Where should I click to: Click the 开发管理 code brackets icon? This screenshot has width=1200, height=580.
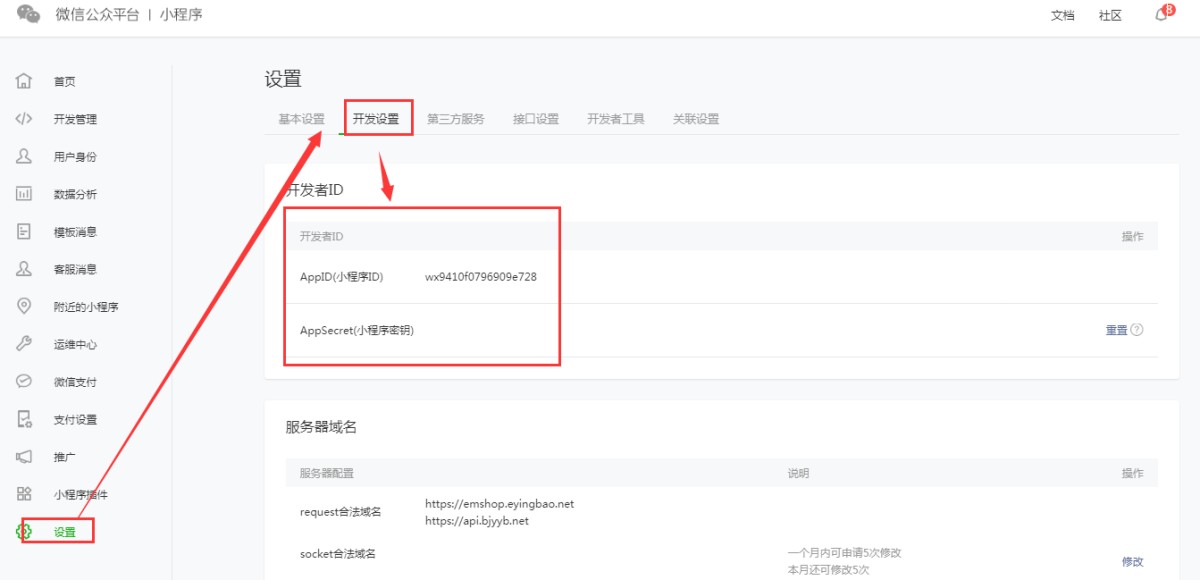pyautogui.click(x=24, y=119)
